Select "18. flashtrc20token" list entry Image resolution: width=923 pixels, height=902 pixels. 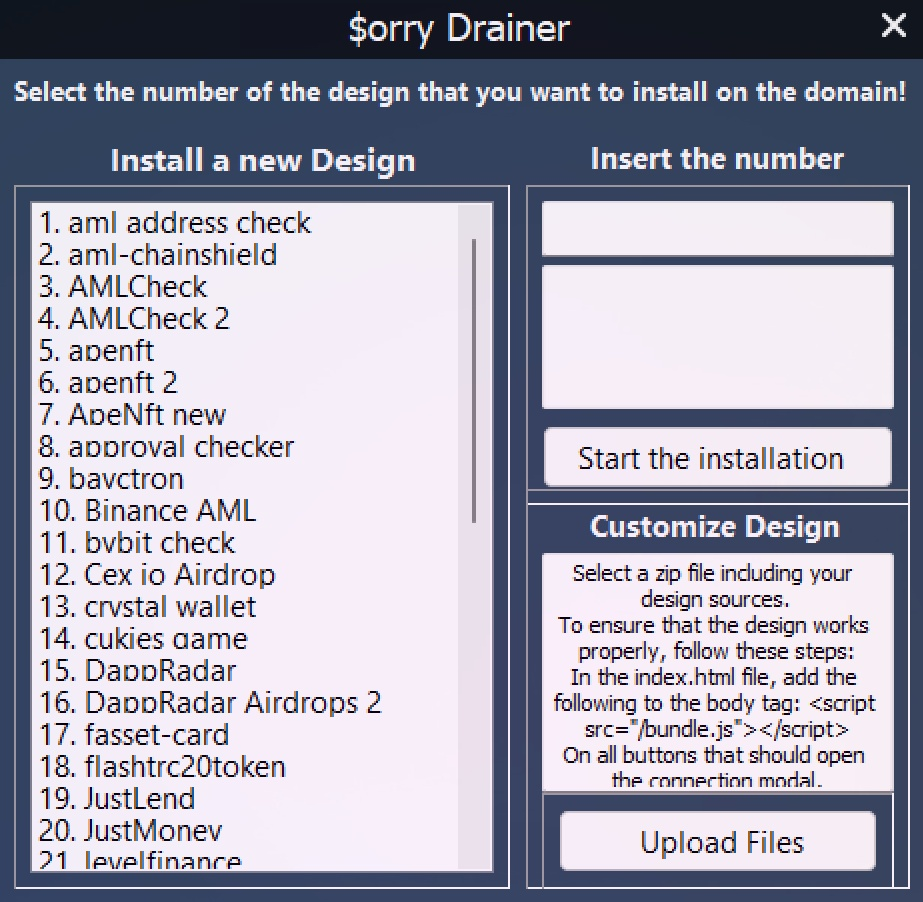point(162,766)
